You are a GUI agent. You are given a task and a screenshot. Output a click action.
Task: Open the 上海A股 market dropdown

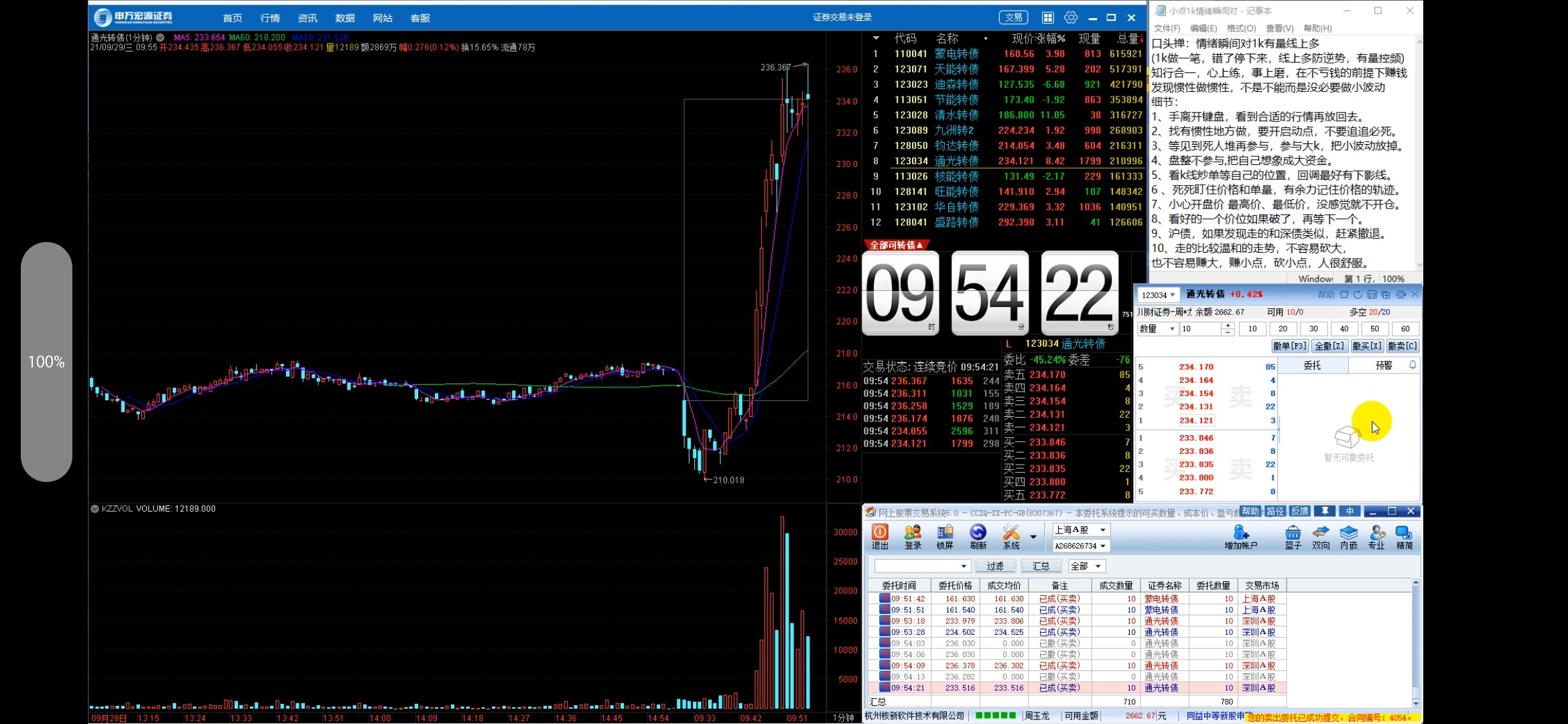(1080, 530)
